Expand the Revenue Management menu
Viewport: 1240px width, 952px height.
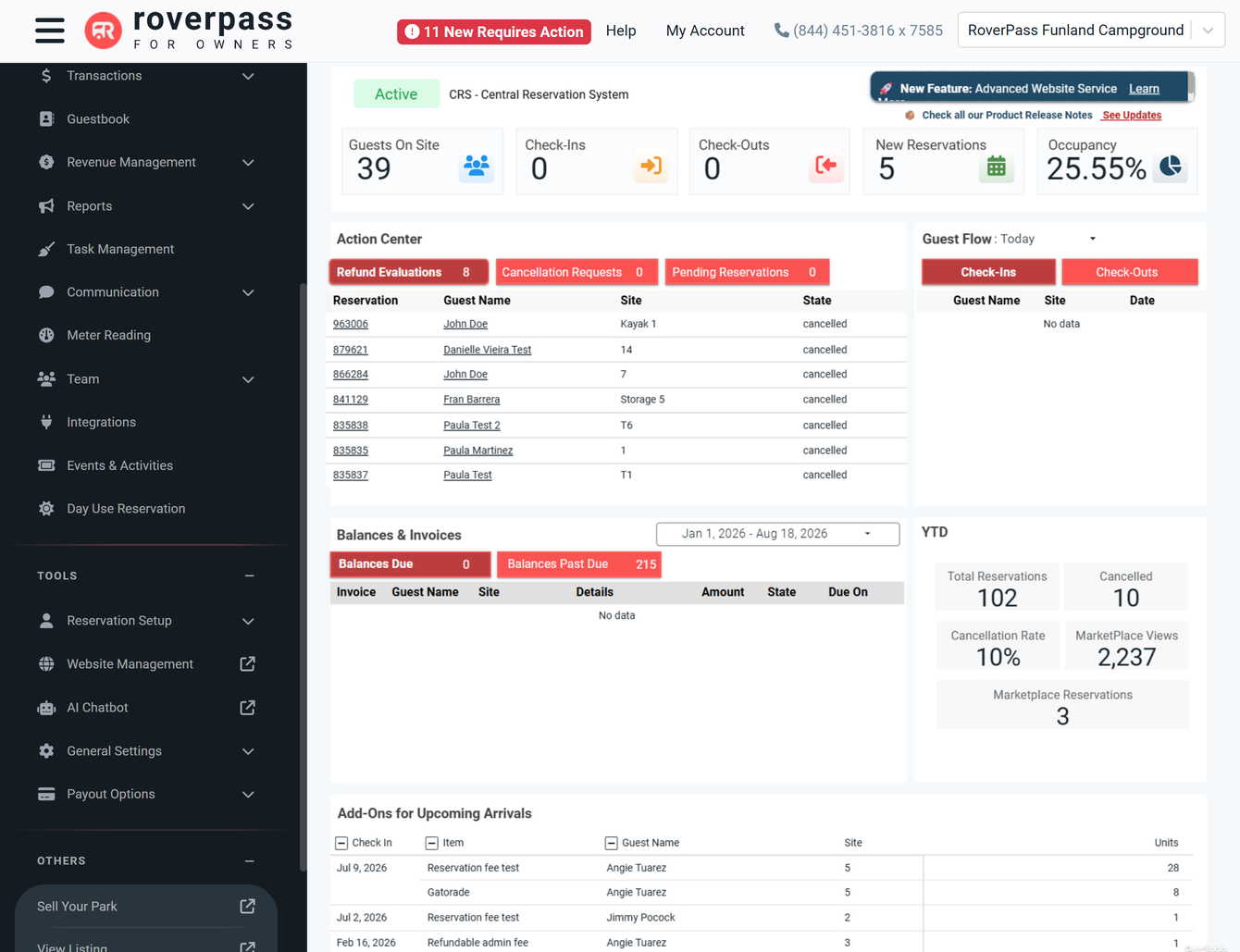[x=248, y=162]
